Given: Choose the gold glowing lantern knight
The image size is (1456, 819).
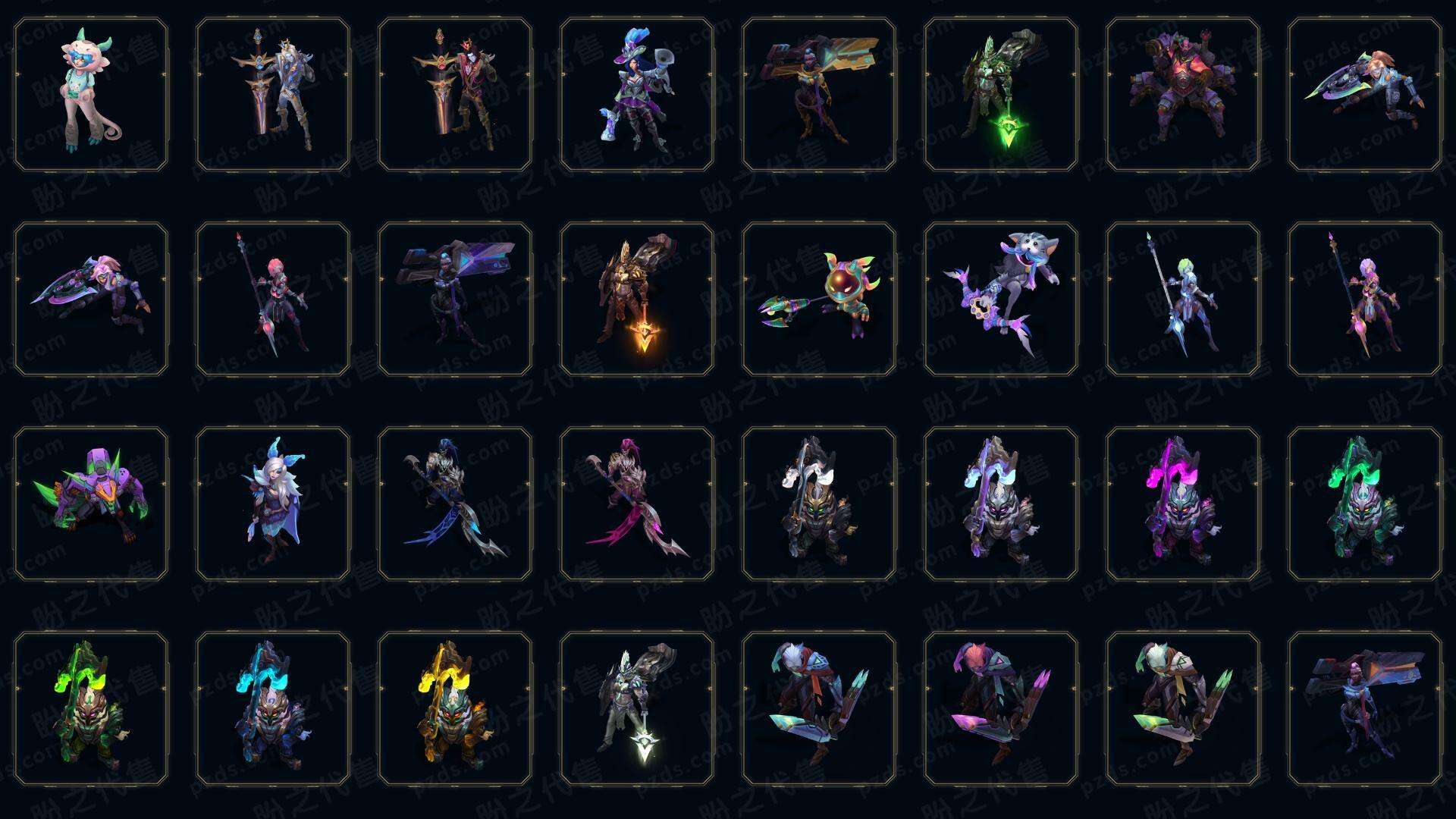Looking at the screenshot, I should 637,299.
